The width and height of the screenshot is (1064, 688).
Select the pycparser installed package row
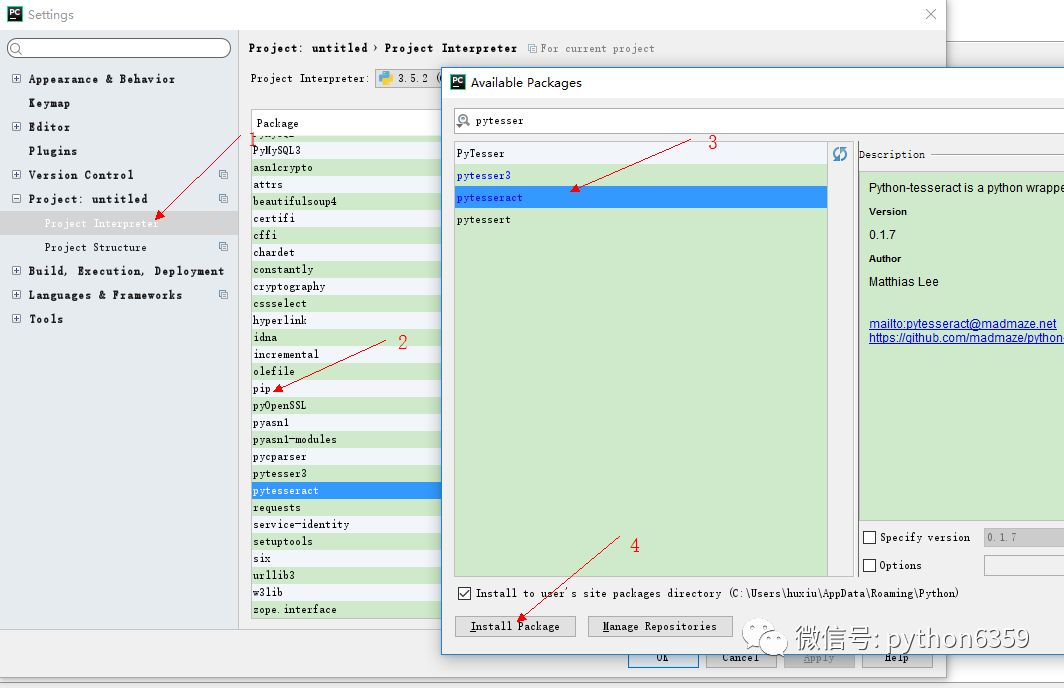pyautogui.click(x=346, y=457)
